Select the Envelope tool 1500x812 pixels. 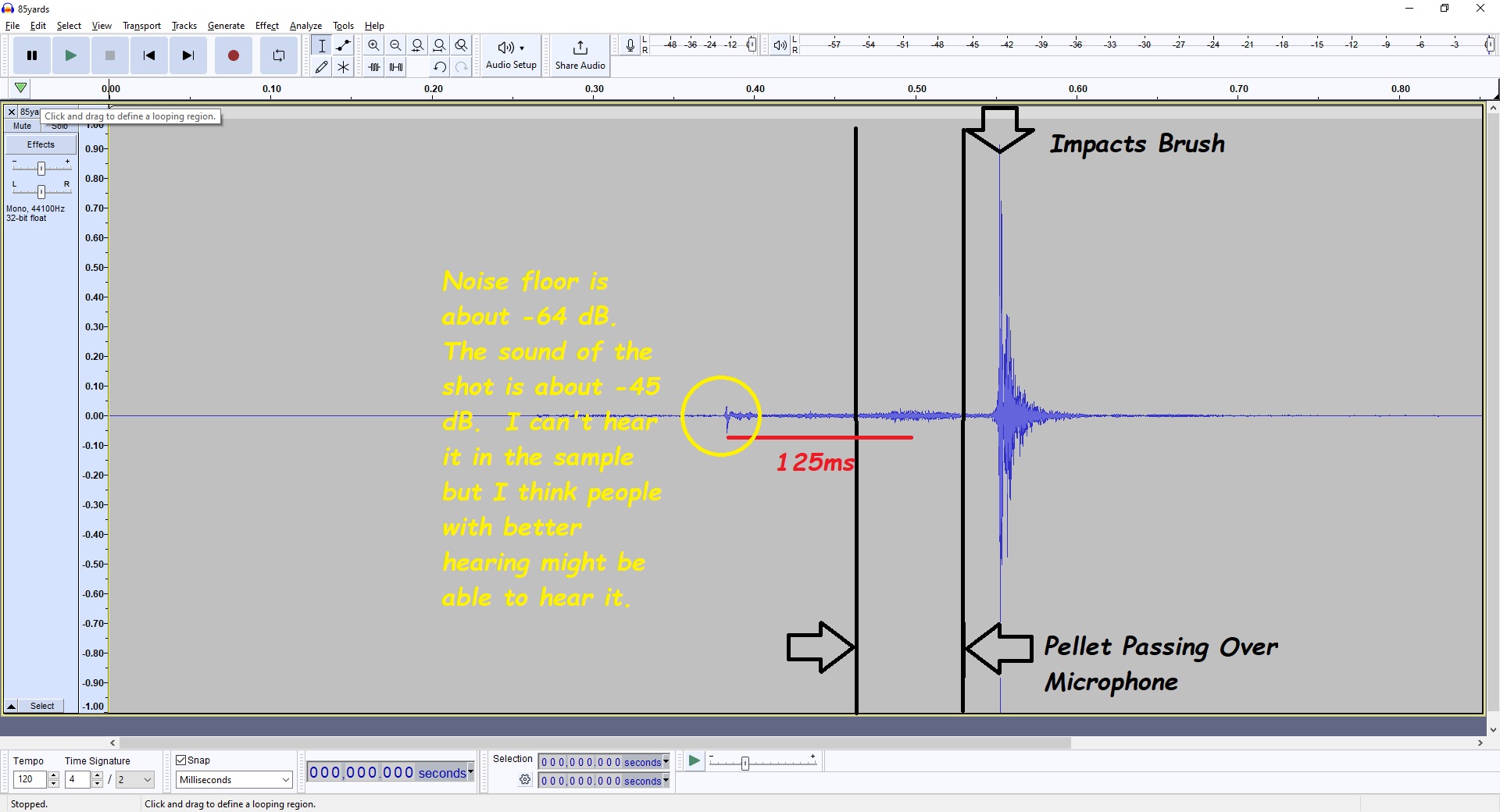[x=344, y=45]
